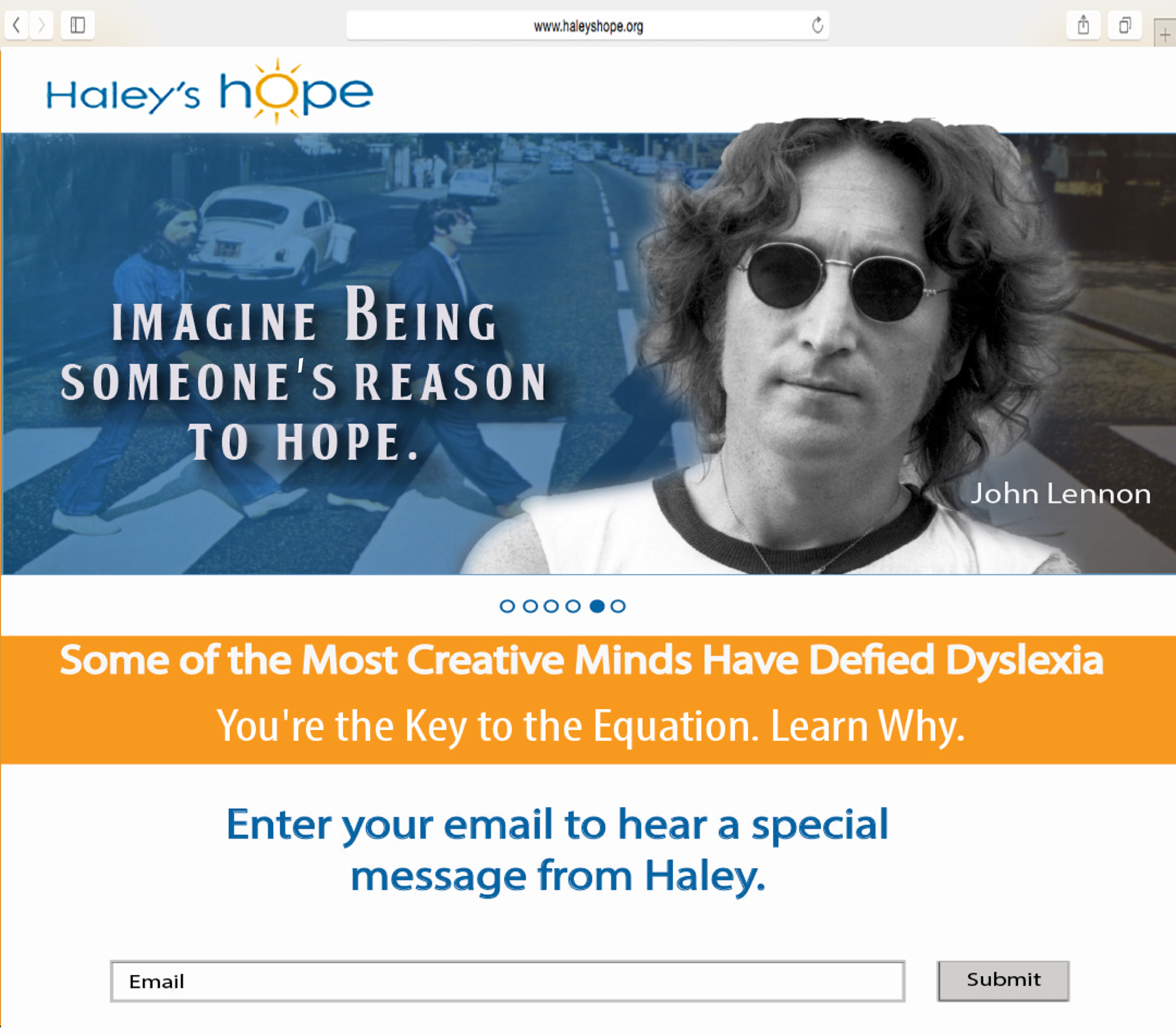Click the browser forward arrow
This screenshot has height=1035, width=1176.
(x=41, y=25)
